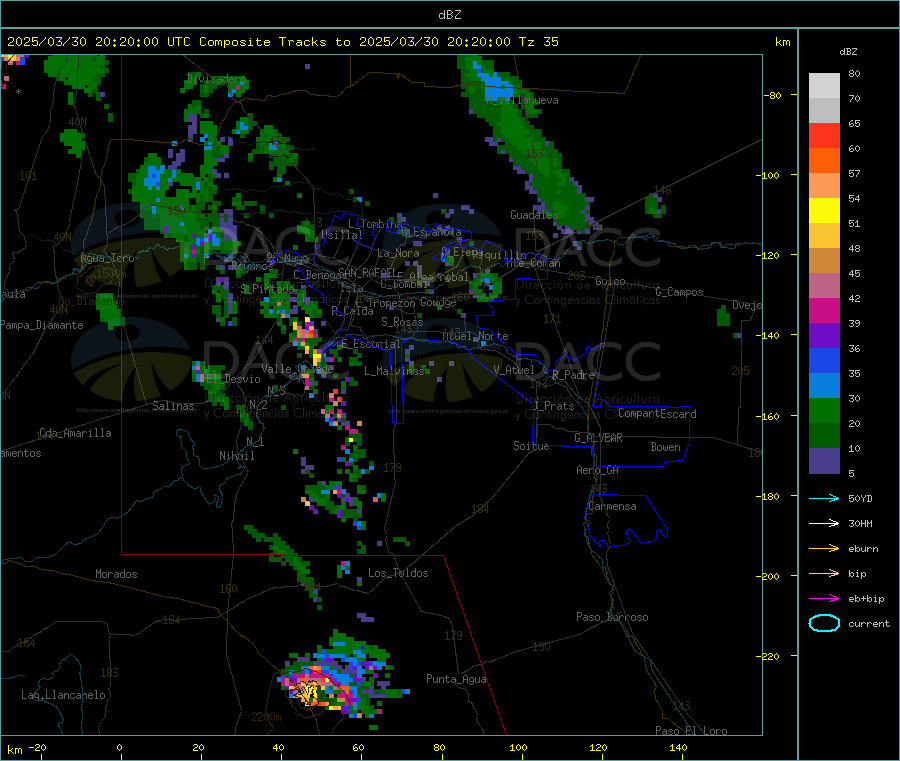This screenshot has width=900, height=761.
Task: Click the 'dBZ' heading above the color scale
Action: [848, 52]
